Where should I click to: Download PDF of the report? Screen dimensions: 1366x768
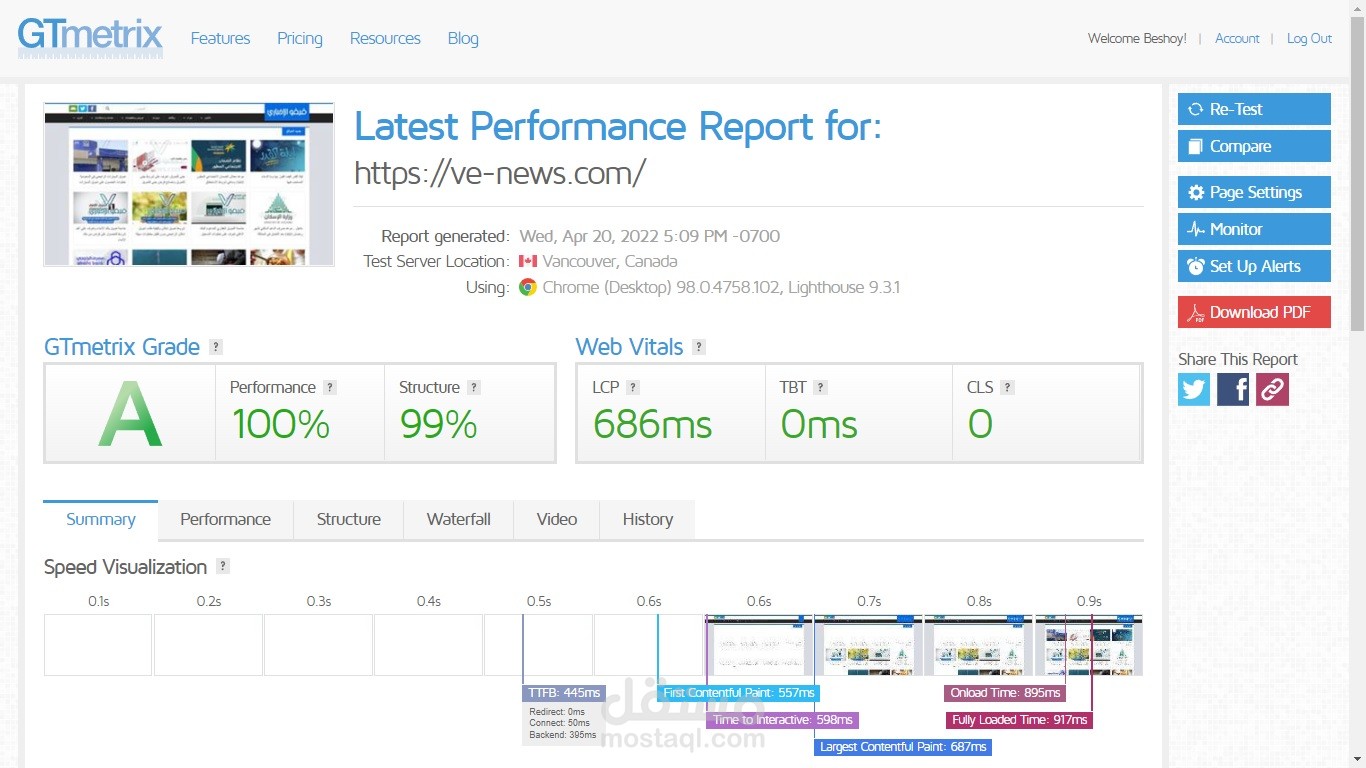[1254, 312]
